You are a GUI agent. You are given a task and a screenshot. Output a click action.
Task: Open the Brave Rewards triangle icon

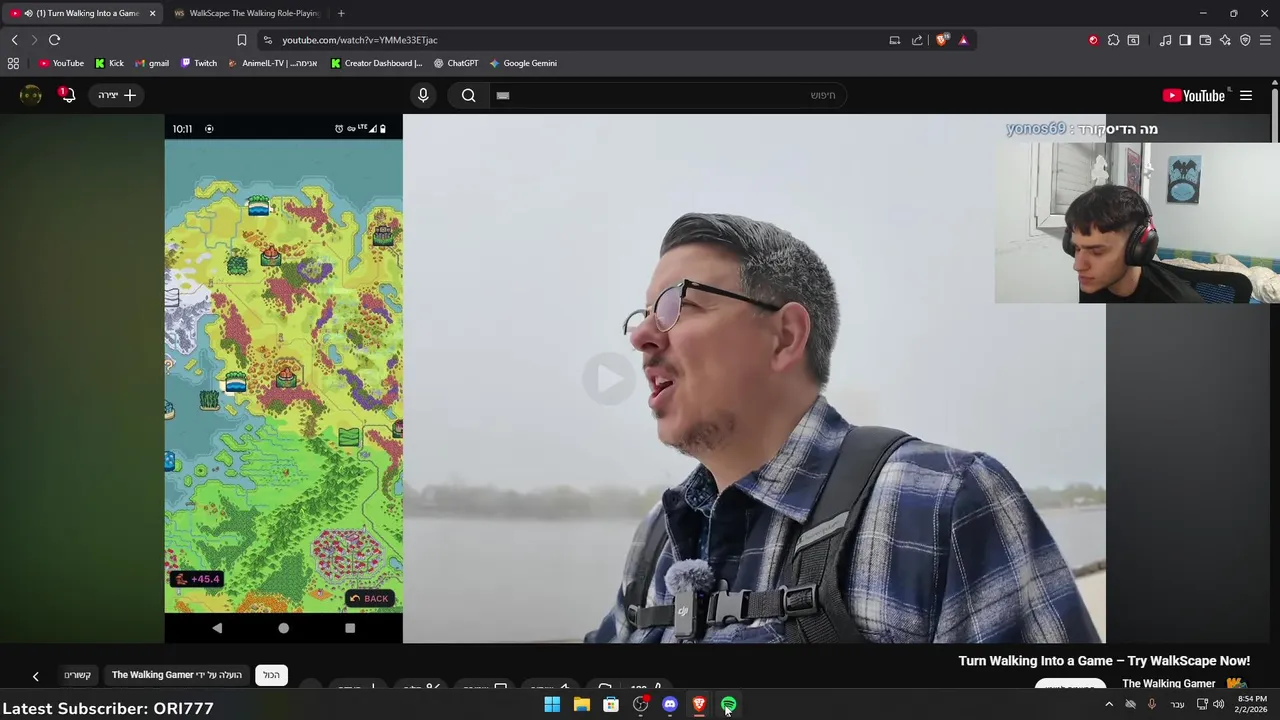click(963, 40)
